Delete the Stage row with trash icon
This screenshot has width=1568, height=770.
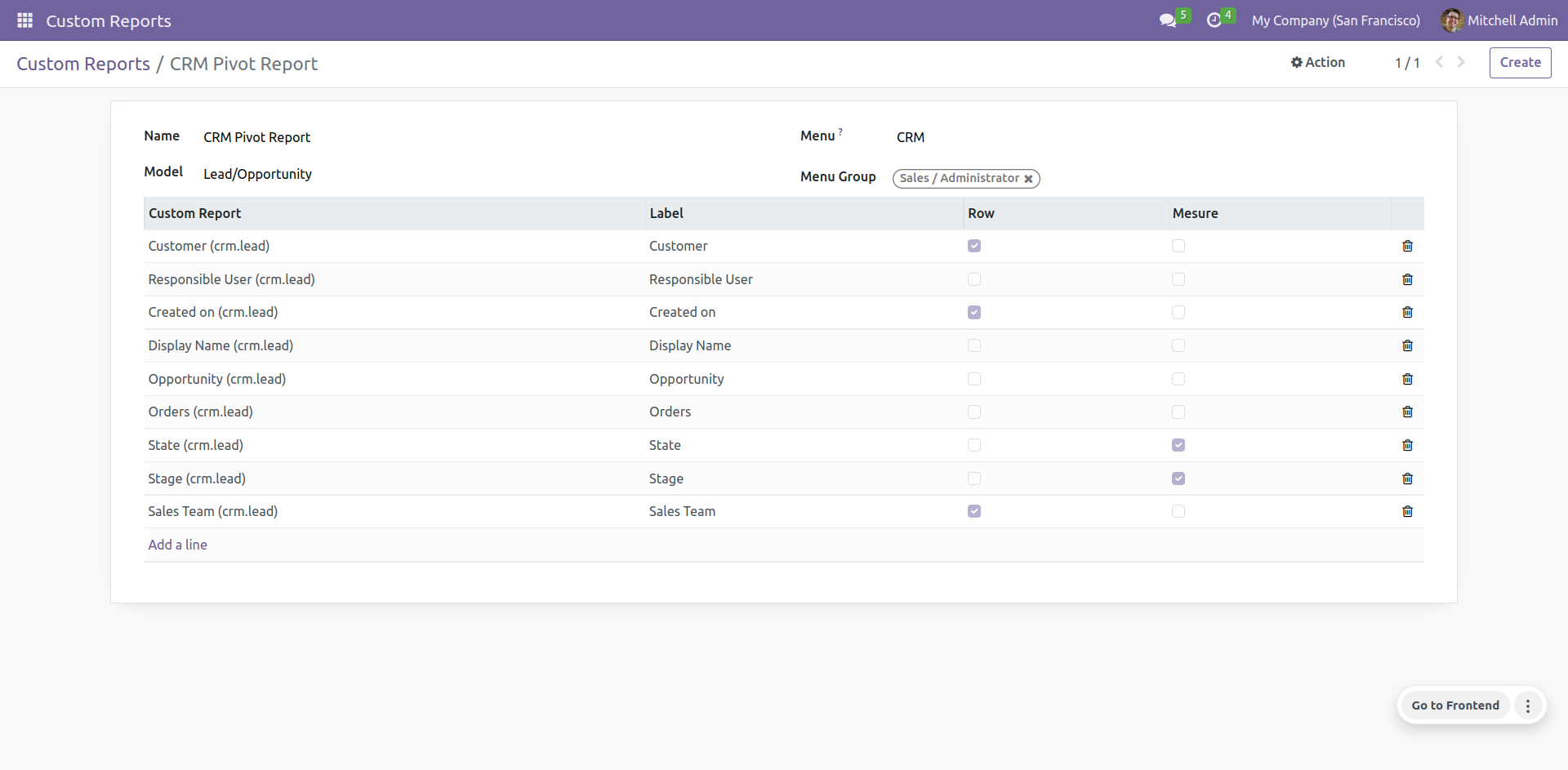(1407, 478)
